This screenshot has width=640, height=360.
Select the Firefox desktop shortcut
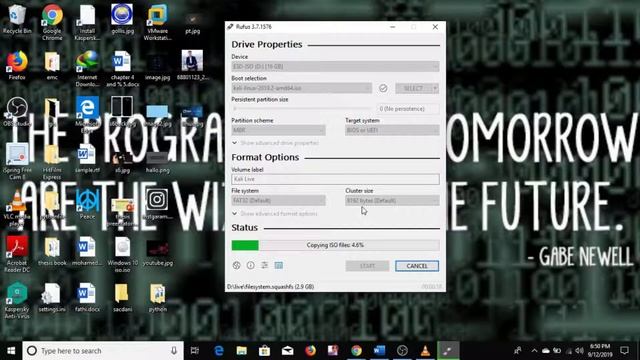[17, 65]
